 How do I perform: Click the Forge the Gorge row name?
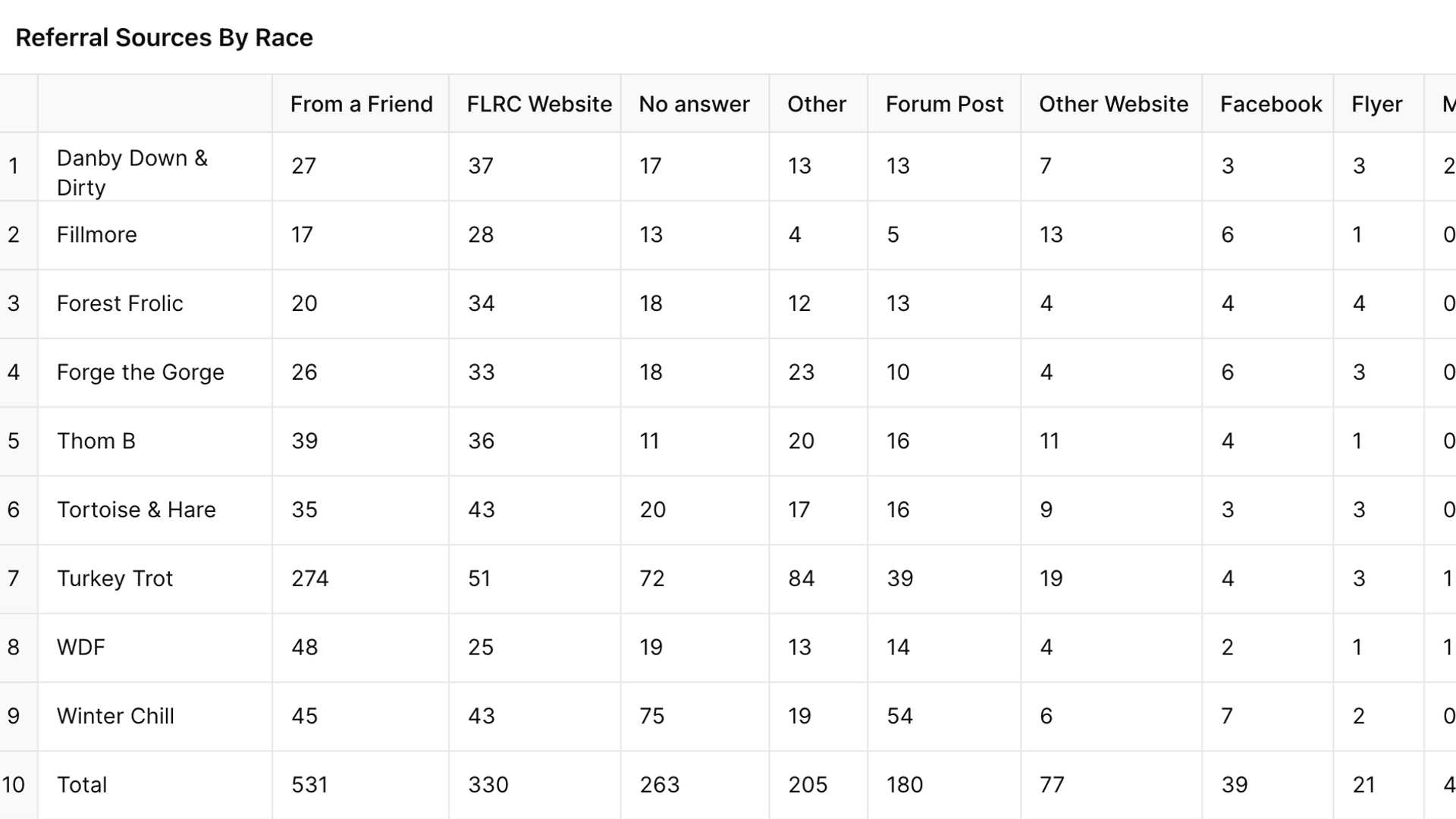coord(140,372)
